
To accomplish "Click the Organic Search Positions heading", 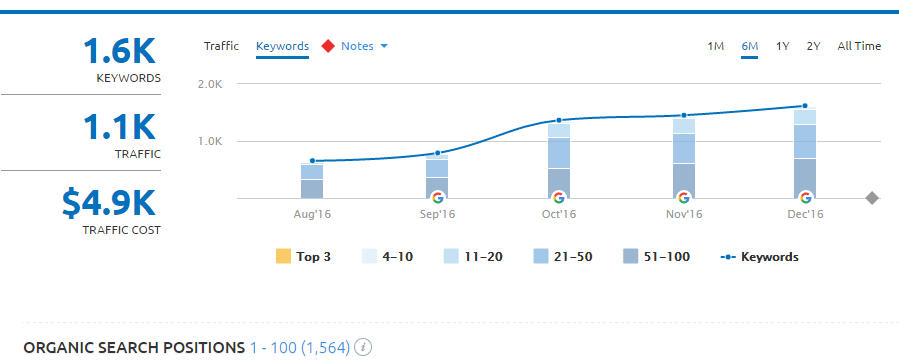I will [x=134, y=348].
